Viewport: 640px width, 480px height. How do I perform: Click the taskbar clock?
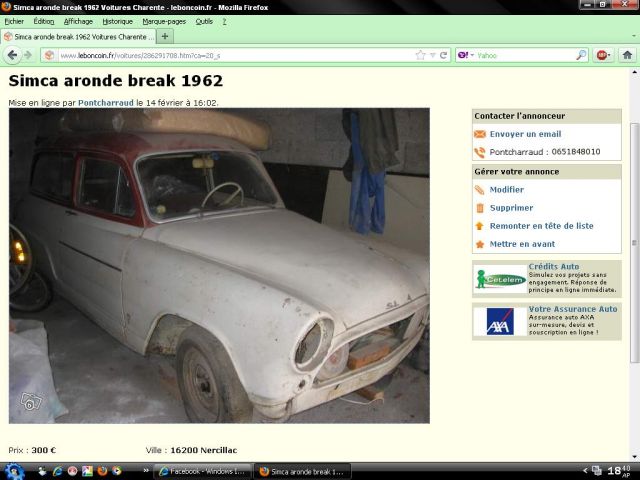click(x=619, y=471)
